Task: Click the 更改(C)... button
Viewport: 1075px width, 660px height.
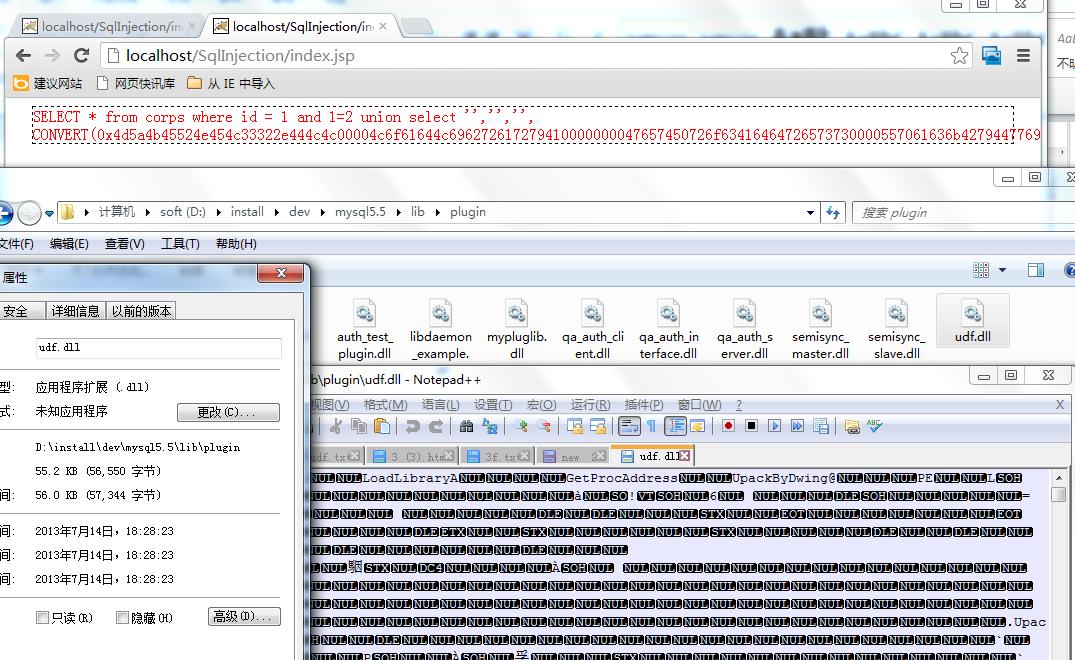Action: (228, 412)
